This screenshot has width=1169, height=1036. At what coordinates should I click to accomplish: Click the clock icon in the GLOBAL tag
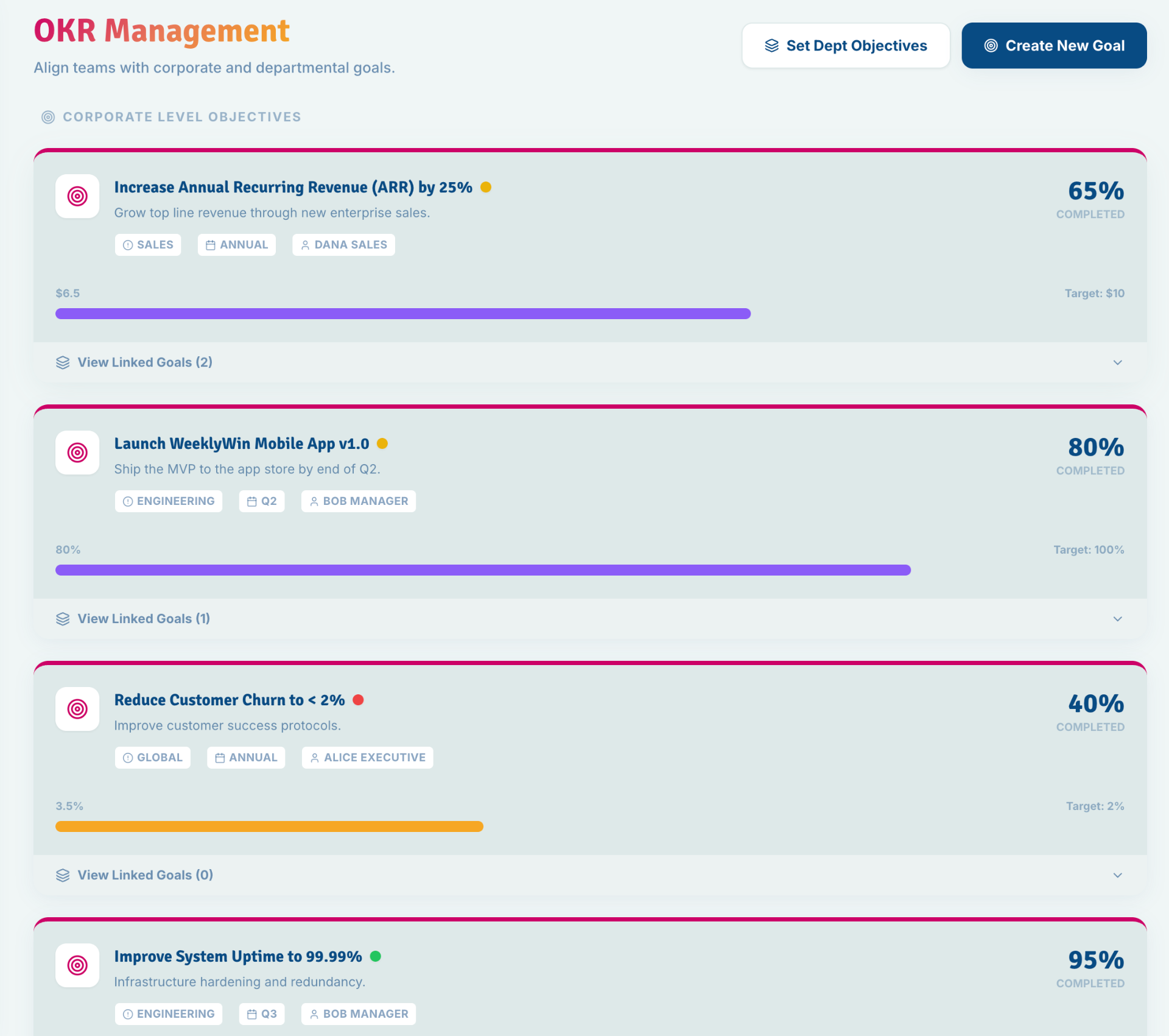(128, 758)
